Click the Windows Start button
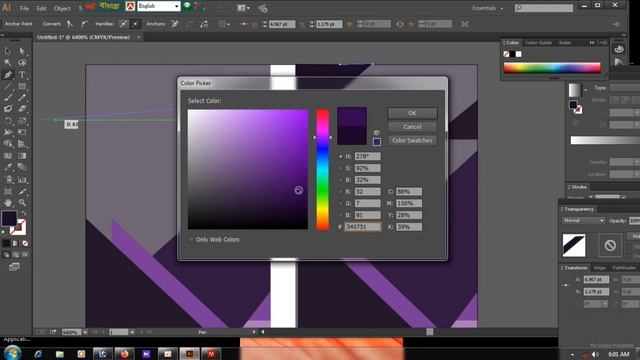This screenshot has height=360, width=640. point(12,352)
